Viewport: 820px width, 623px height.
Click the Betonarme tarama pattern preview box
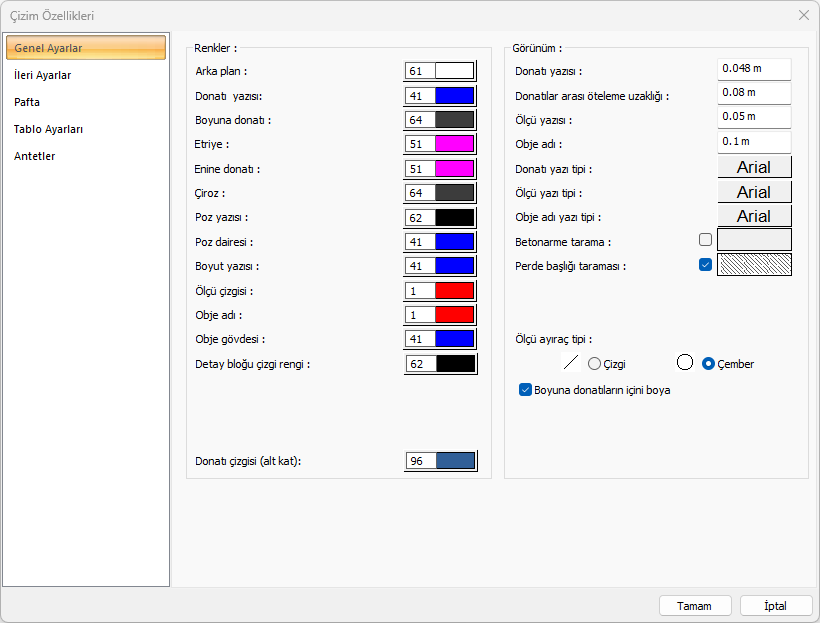[754, 240]
